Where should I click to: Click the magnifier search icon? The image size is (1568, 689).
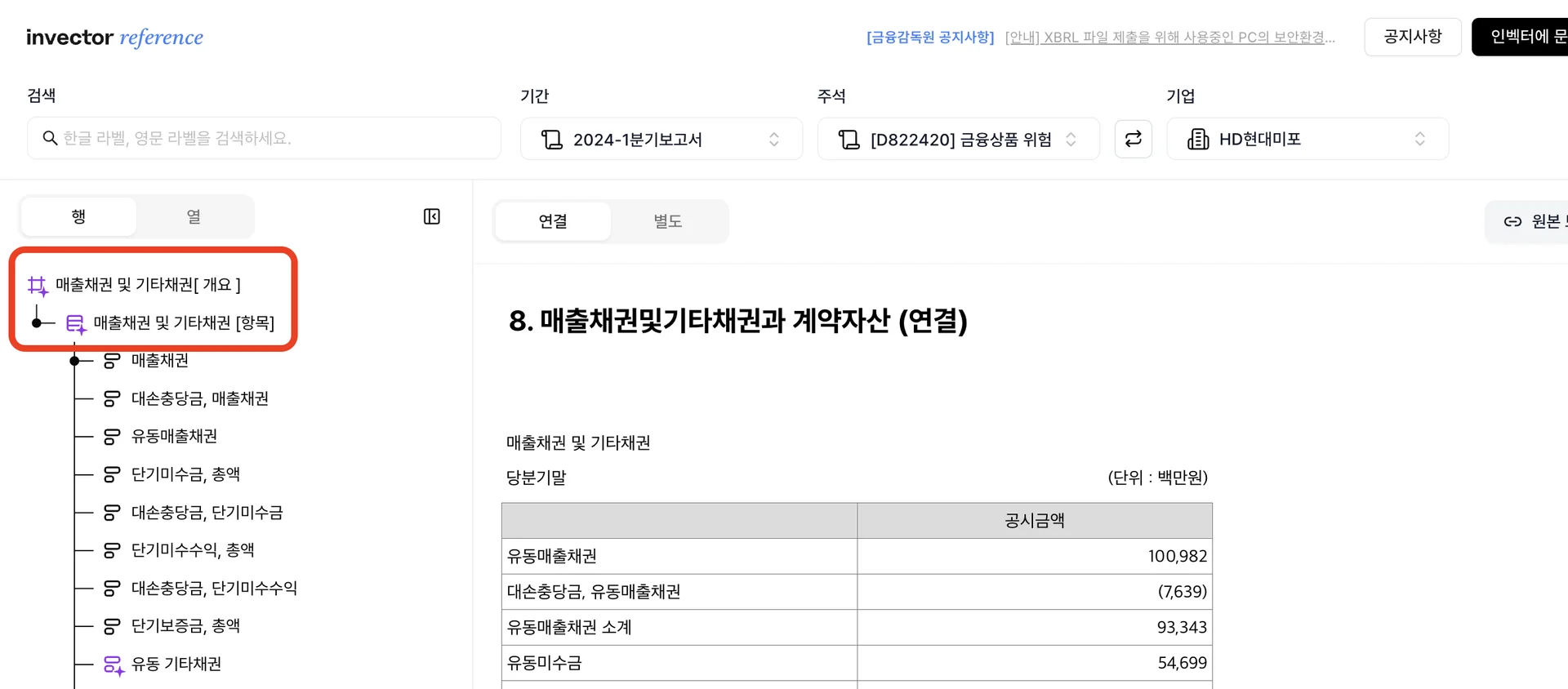[x=50, y=139]
